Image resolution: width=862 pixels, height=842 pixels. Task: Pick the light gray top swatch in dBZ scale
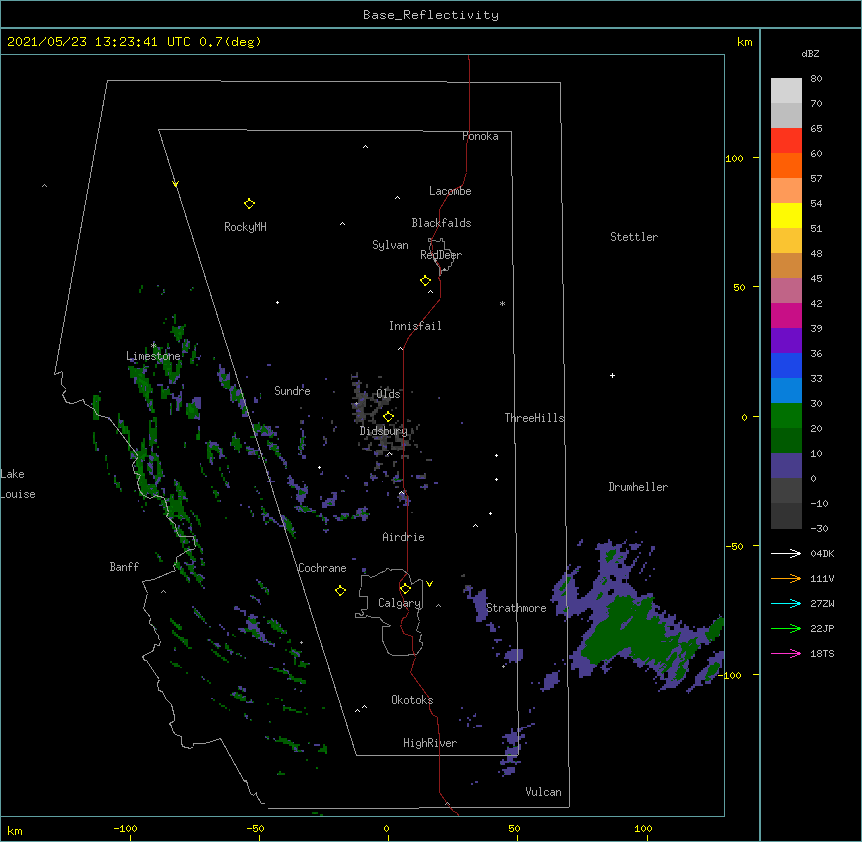786,91
